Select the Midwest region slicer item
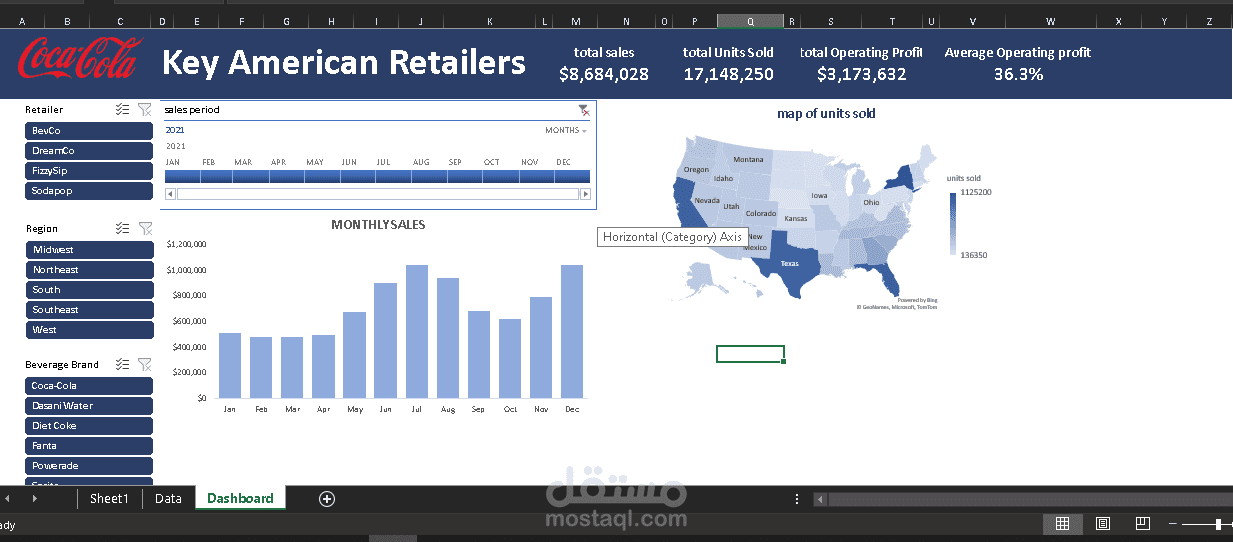1233x542 pixels. pos(89,250)
